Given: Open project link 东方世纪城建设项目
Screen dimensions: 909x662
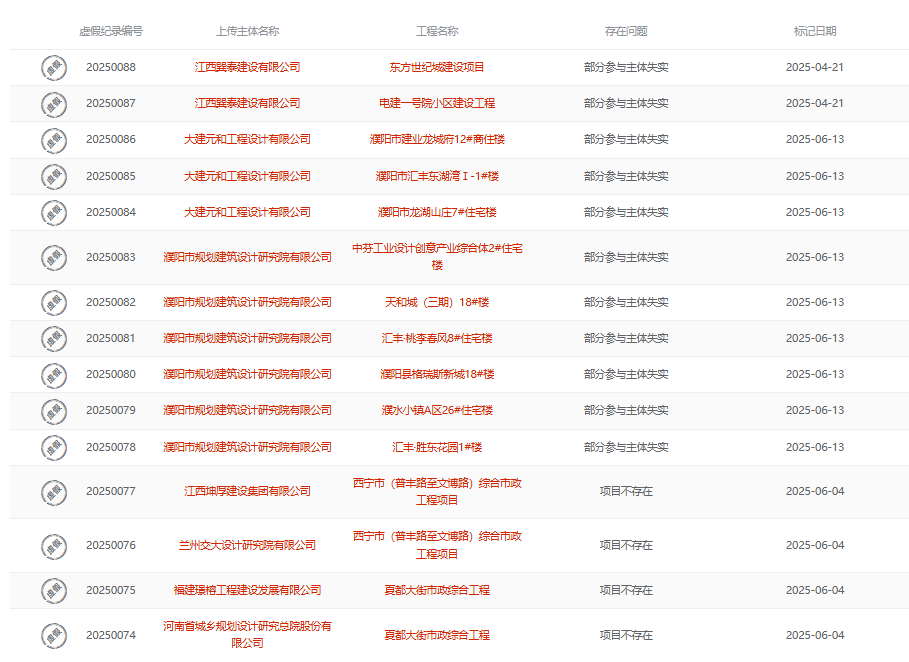Looking at the screenshot, I should [x=437, y=67].
